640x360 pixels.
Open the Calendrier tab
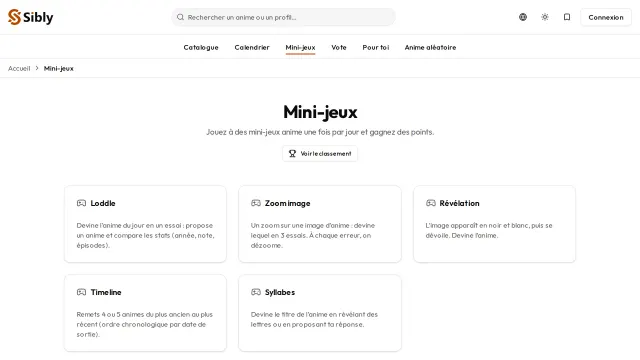(252, 47)
